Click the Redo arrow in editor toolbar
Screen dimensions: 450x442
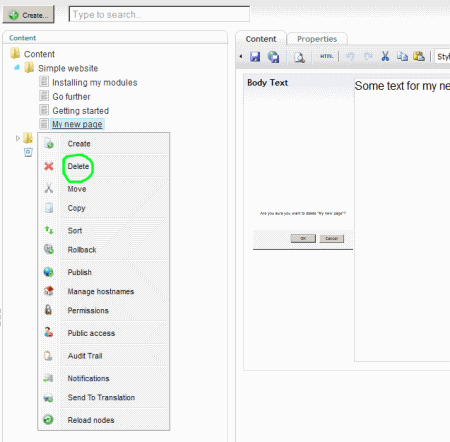[x=368, y=56]
